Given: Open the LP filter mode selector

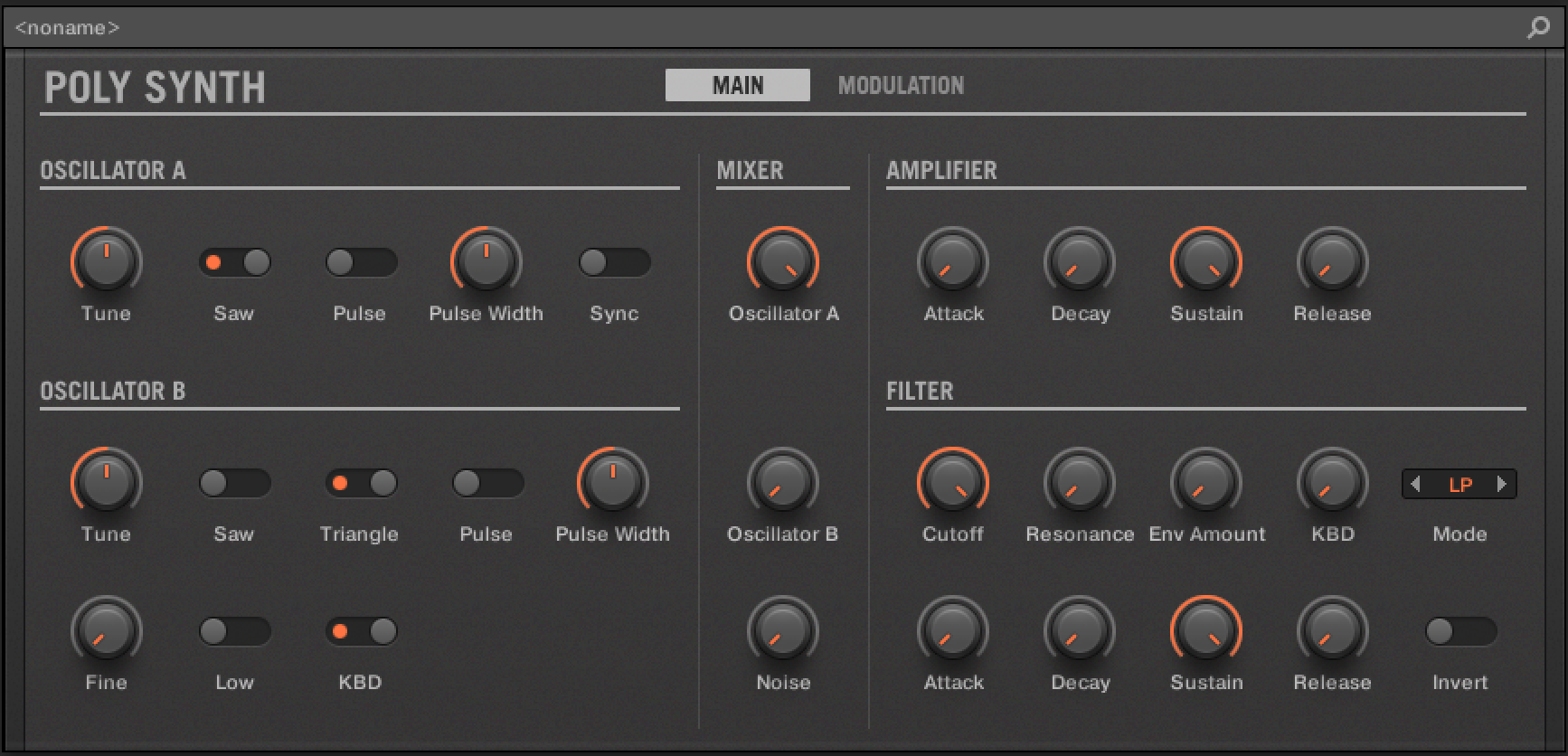Looking at the screenshot, I should (1459, 484).
